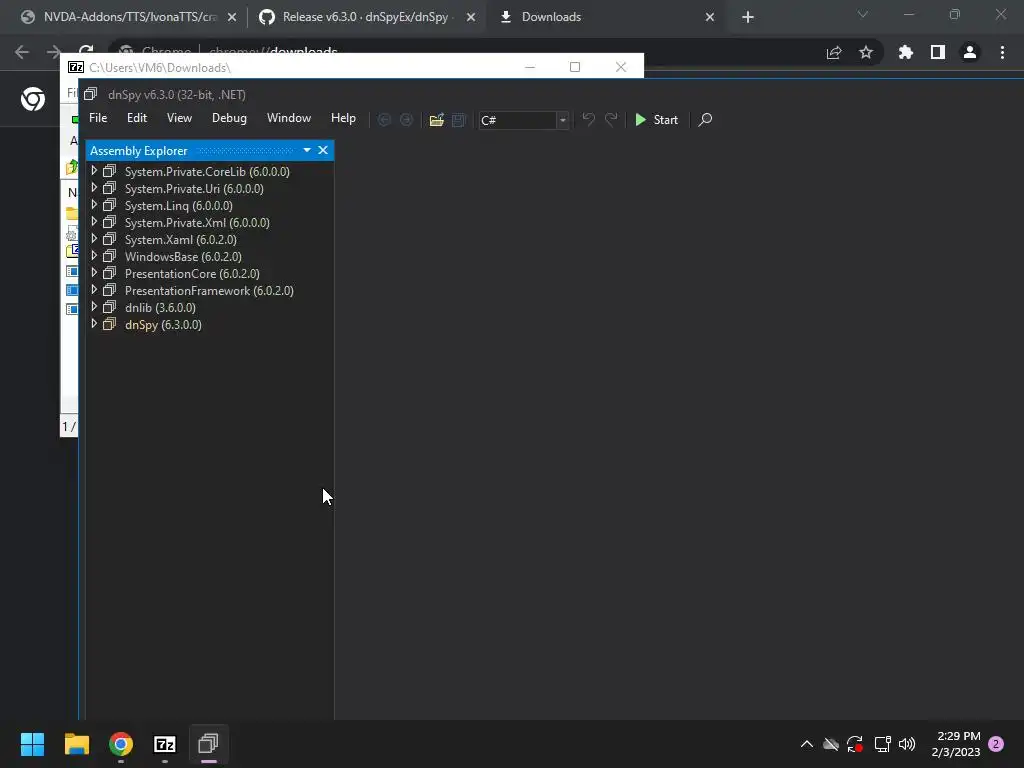
Task: Open Assembly Explorer panel options dropdown arrow
Action: (307, 150)
